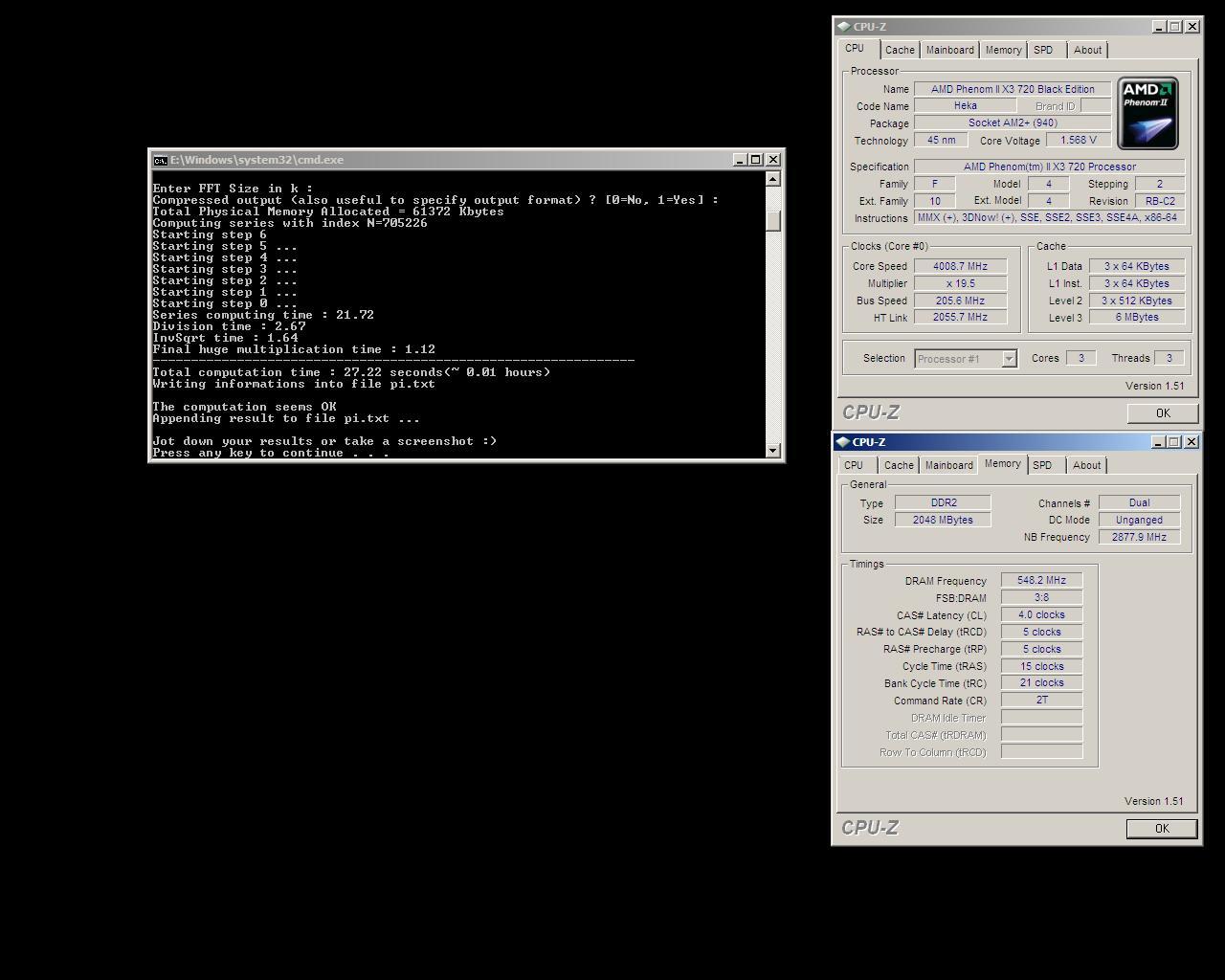Minimize the top CPU-Z window

(x=1159, y=27)
